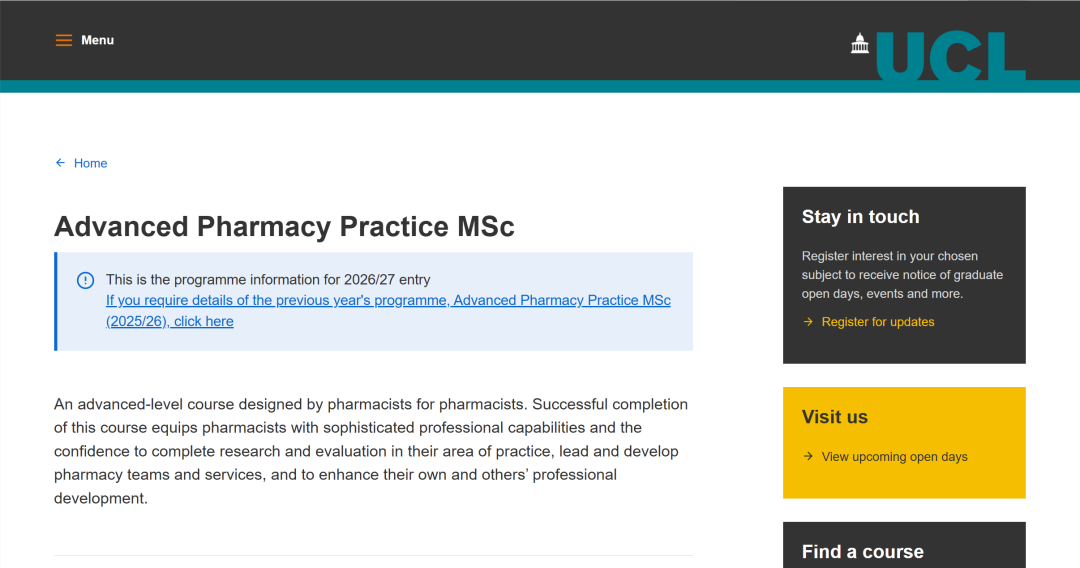Open the Menu label in header
This screenshot has width=1080, height=568.
pyautogui.click(x=98, y=40)
